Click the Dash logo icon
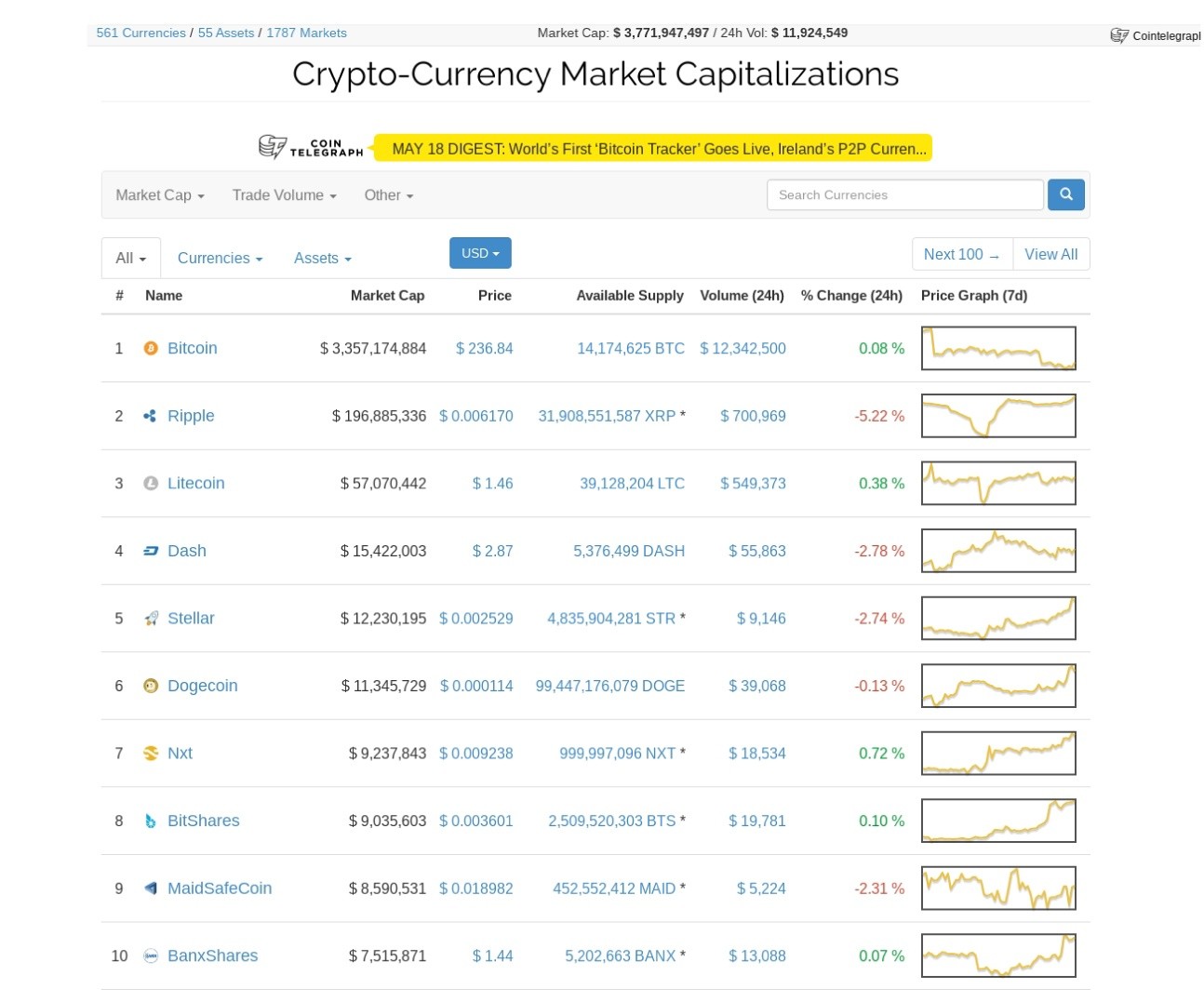The image size is (1204, 1002). tap(151, 551)
